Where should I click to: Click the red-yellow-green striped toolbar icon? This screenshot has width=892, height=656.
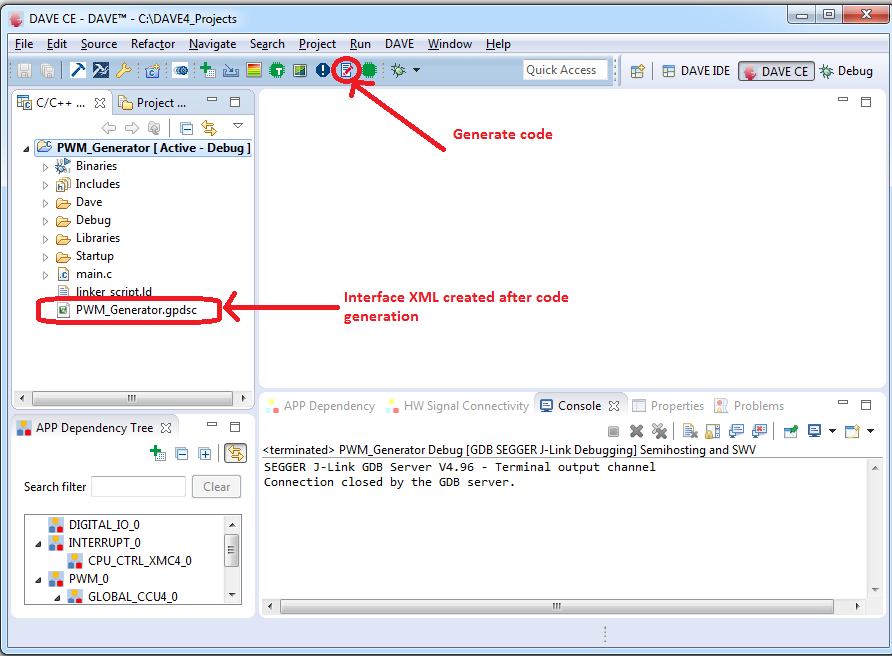click(x=254, y=70)
